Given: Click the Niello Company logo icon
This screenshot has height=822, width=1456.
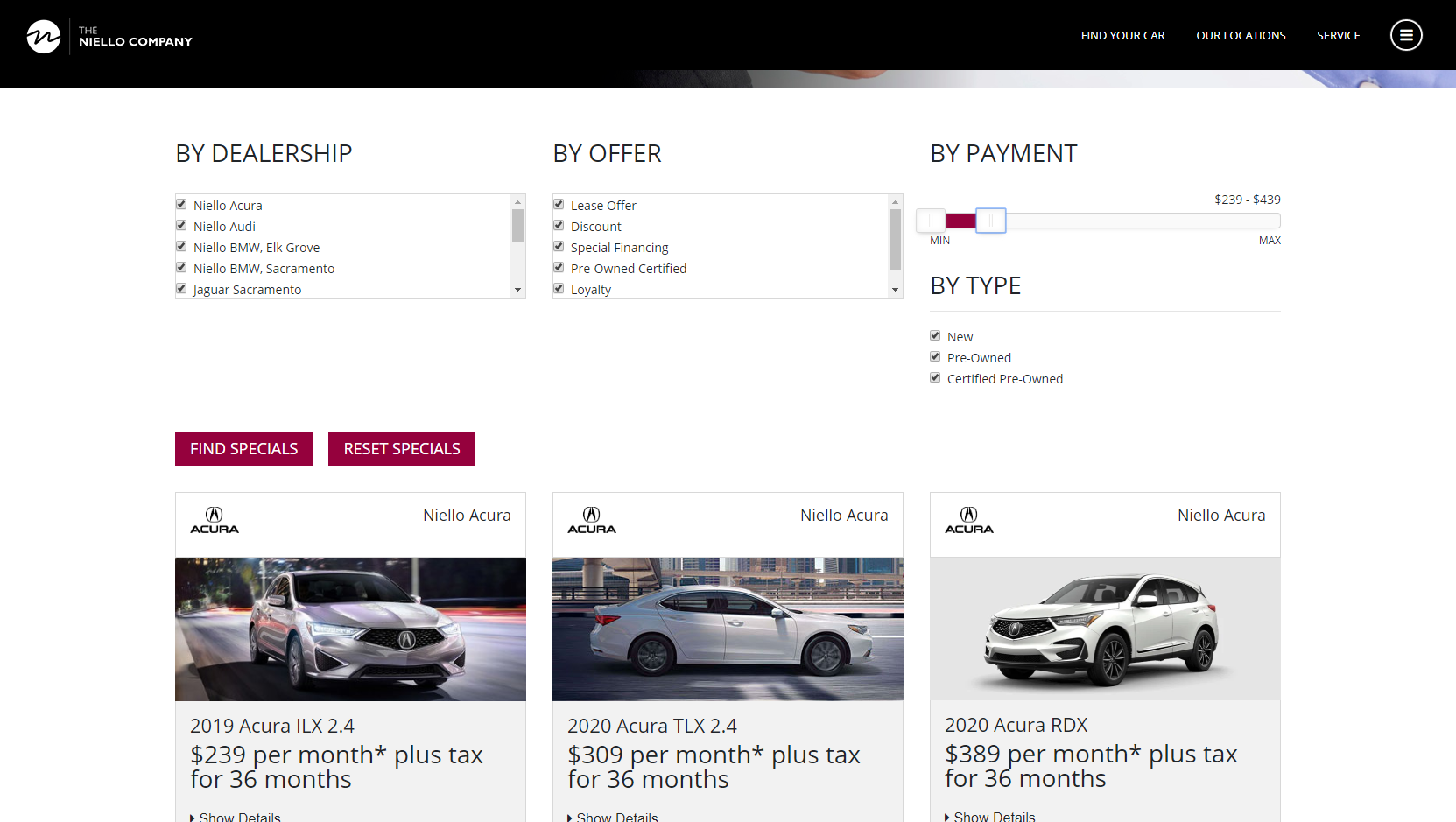Looking at the screenshot, I should (43, 36).
